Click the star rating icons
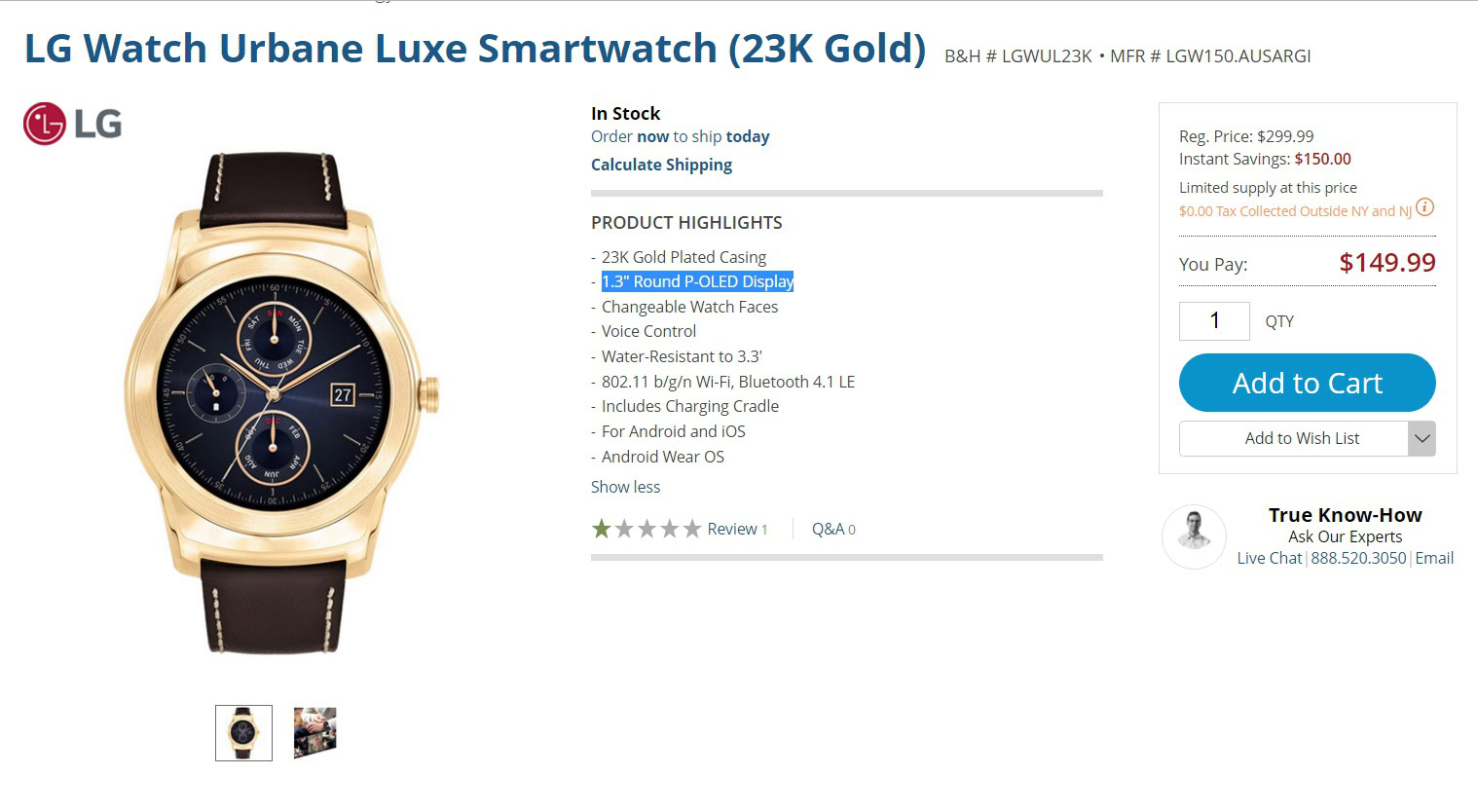 point(647,529)
